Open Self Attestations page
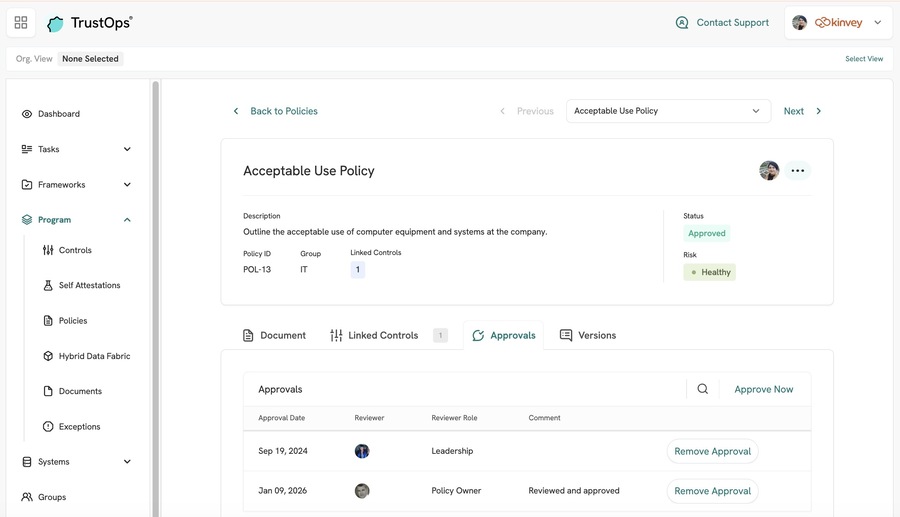900x517 pixels. tap(89, 285)
